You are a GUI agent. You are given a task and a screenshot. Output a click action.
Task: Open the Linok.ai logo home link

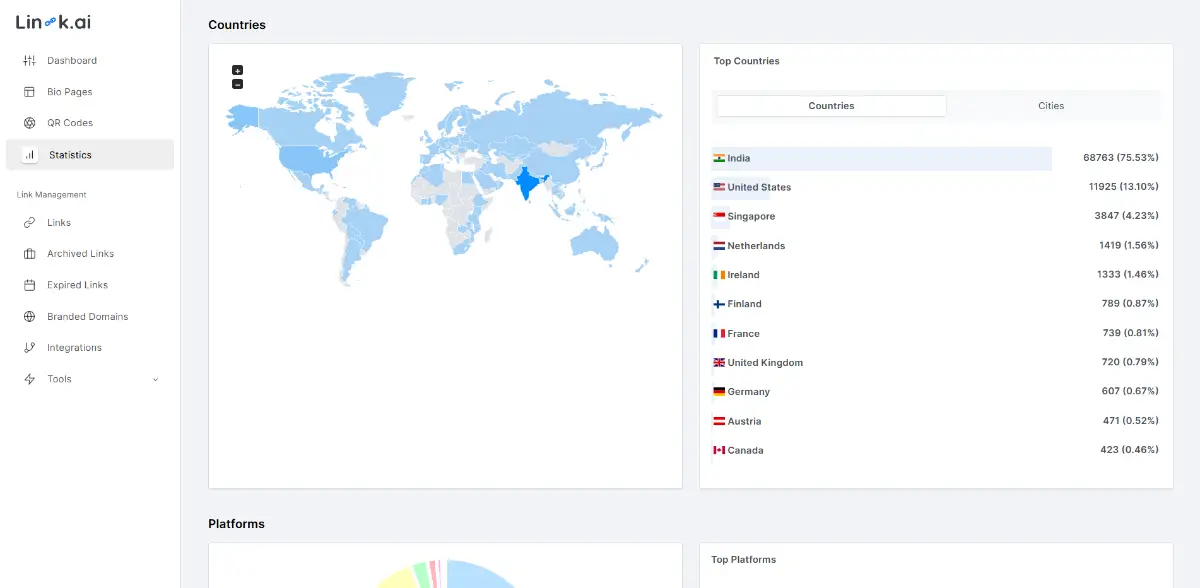tap(53, 22)
